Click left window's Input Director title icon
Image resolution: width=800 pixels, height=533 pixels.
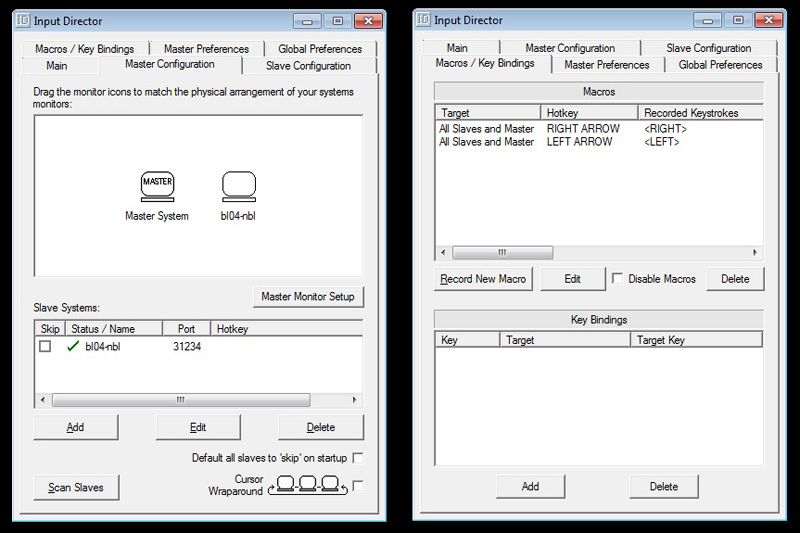(22, 19)
